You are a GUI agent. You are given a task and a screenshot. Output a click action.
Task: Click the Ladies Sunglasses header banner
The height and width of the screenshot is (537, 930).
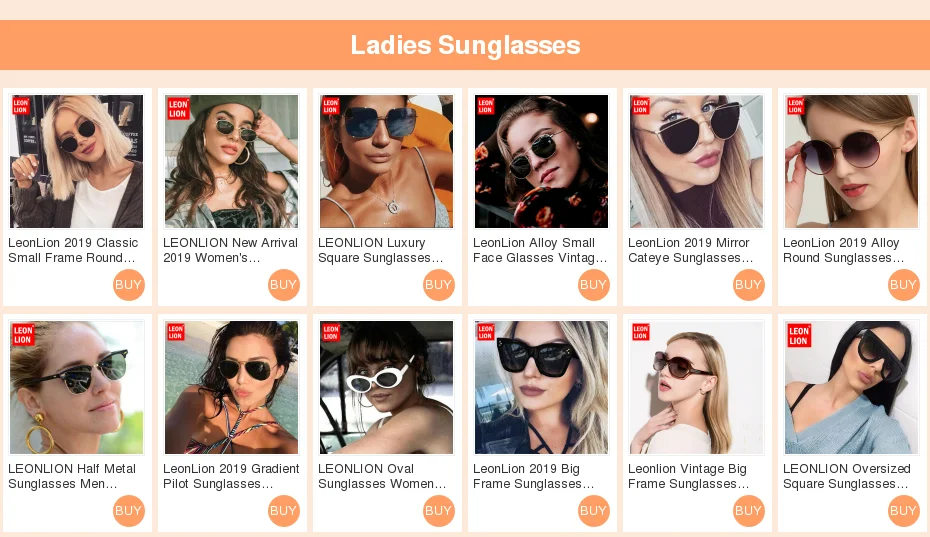tap(465, 45)
